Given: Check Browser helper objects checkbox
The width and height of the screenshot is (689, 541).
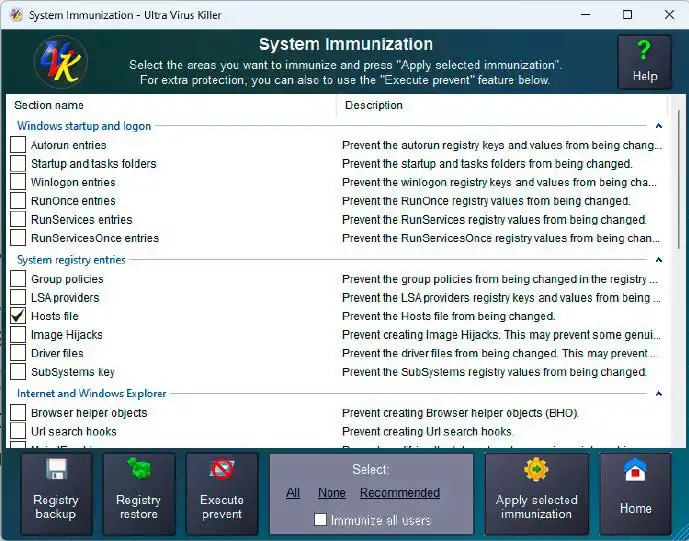Looking at the screenshot, I should click(18, 413).
